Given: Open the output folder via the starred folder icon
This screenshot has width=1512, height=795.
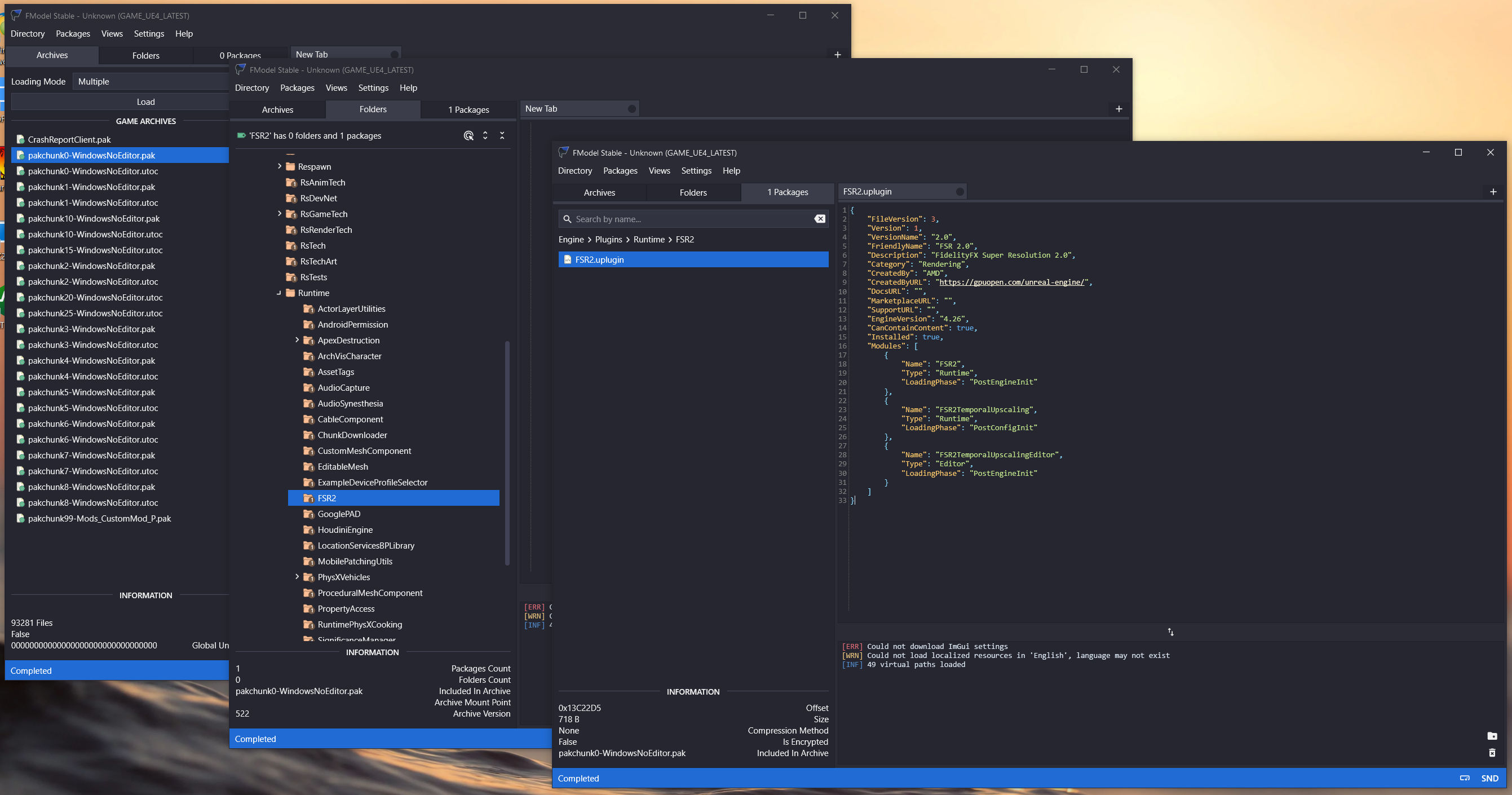Looking at the screenshot, I should click(x=1492, y=736).
